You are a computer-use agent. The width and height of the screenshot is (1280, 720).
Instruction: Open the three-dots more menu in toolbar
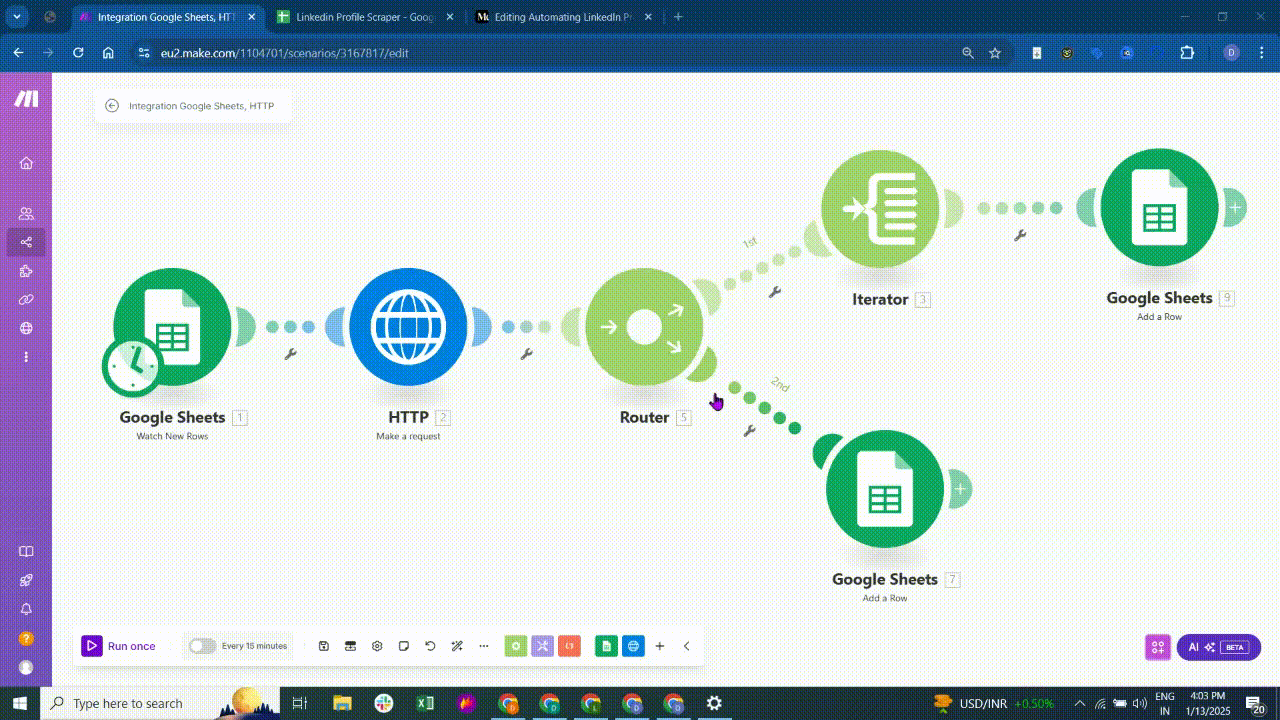[484, 646]
